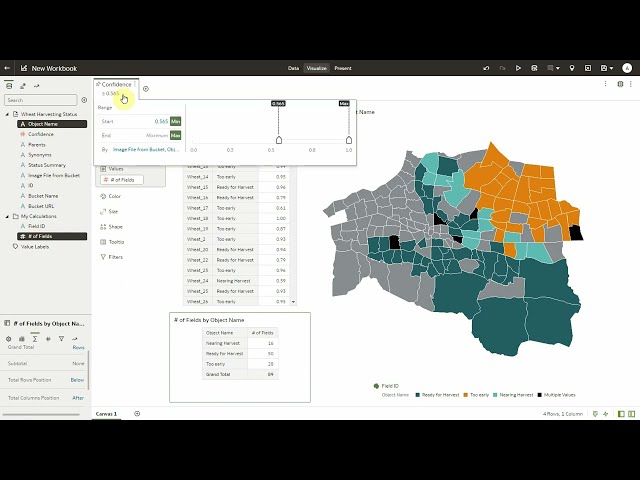
Task: Add a new canvas with plus icon
Action: tap(137, 413)
